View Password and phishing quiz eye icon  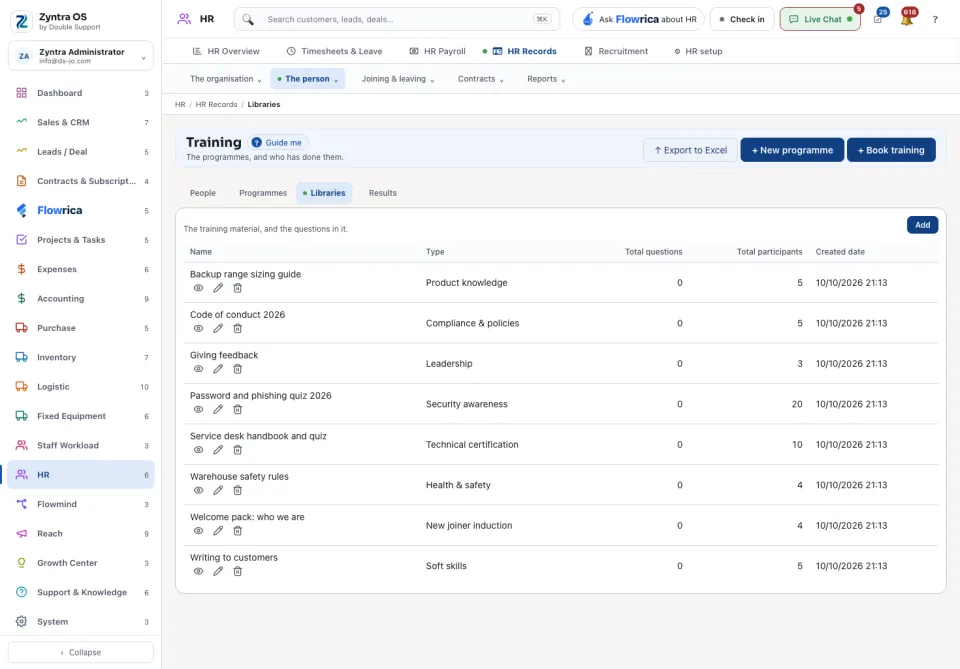point(198,409)
